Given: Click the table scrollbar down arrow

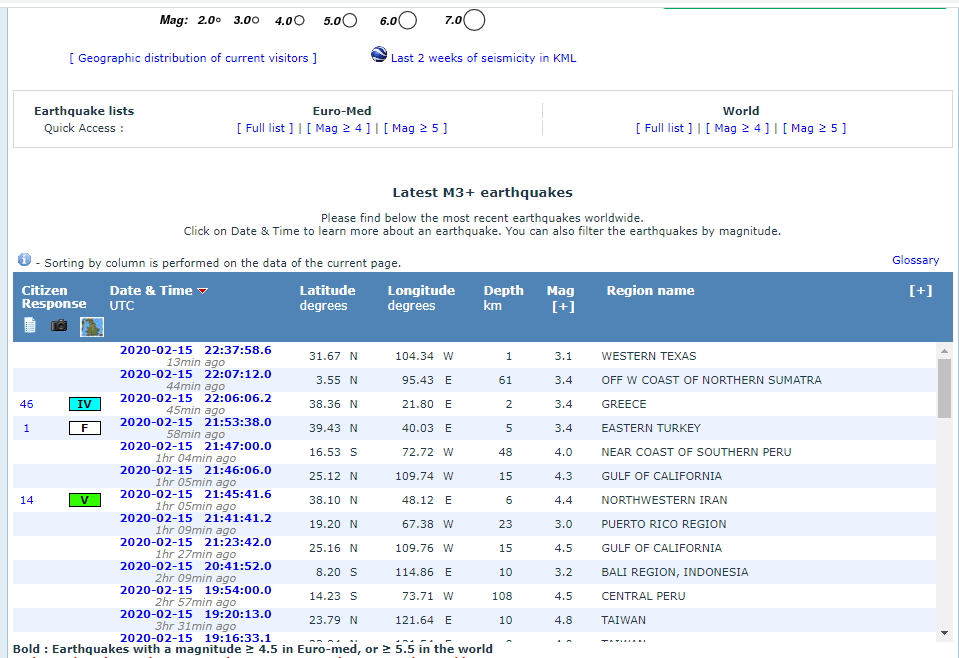Looking at the screenshot, I should (944, 633).
